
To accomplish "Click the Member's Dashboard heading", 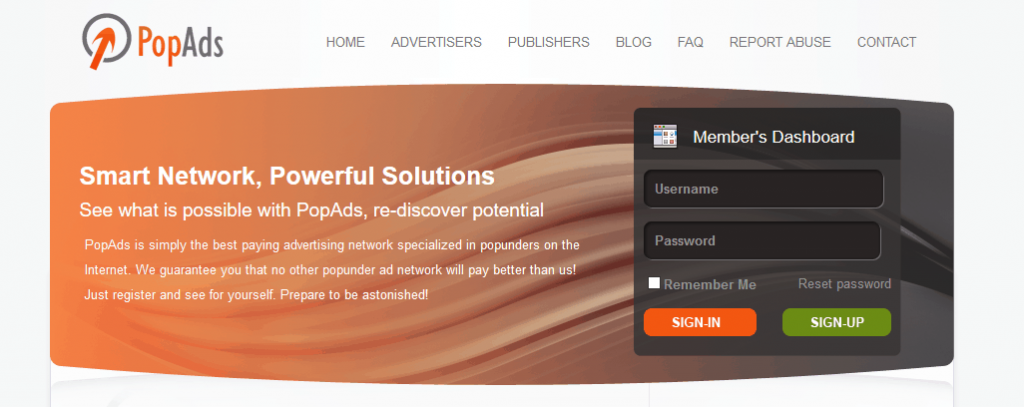I will point(773,137).
